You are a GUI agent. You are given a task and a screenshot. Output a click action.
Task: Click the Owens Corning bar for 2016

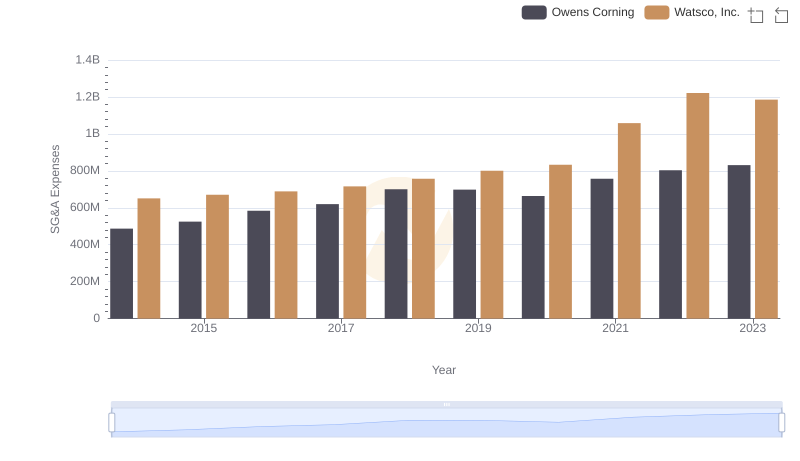pyautogui.click(x=259, y=265)
